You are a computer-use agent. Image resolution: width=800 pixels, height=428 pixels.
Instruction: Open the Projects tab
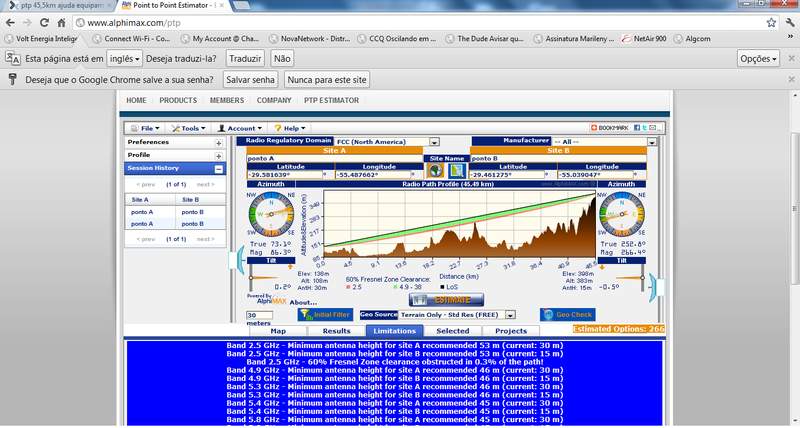pyautogui.click(x=511, y=331)
